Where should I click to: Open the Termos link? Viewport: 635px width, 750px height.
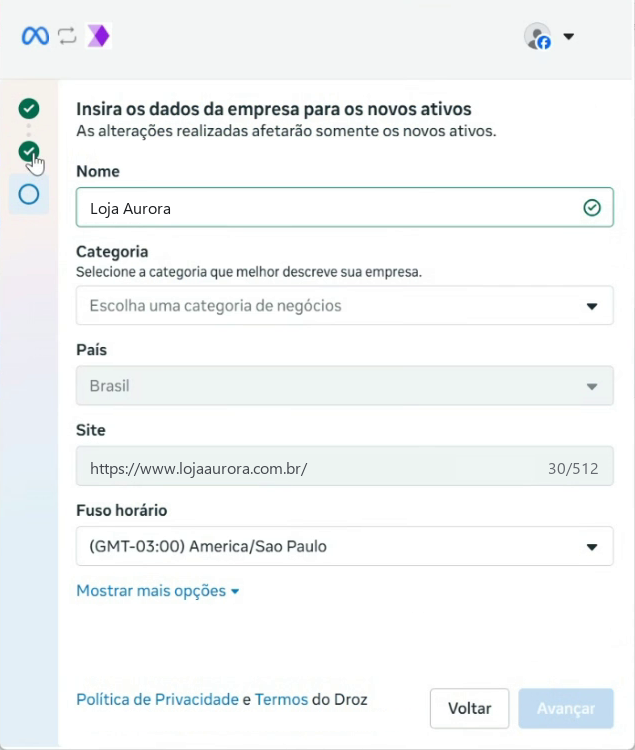tap(281, 699)
